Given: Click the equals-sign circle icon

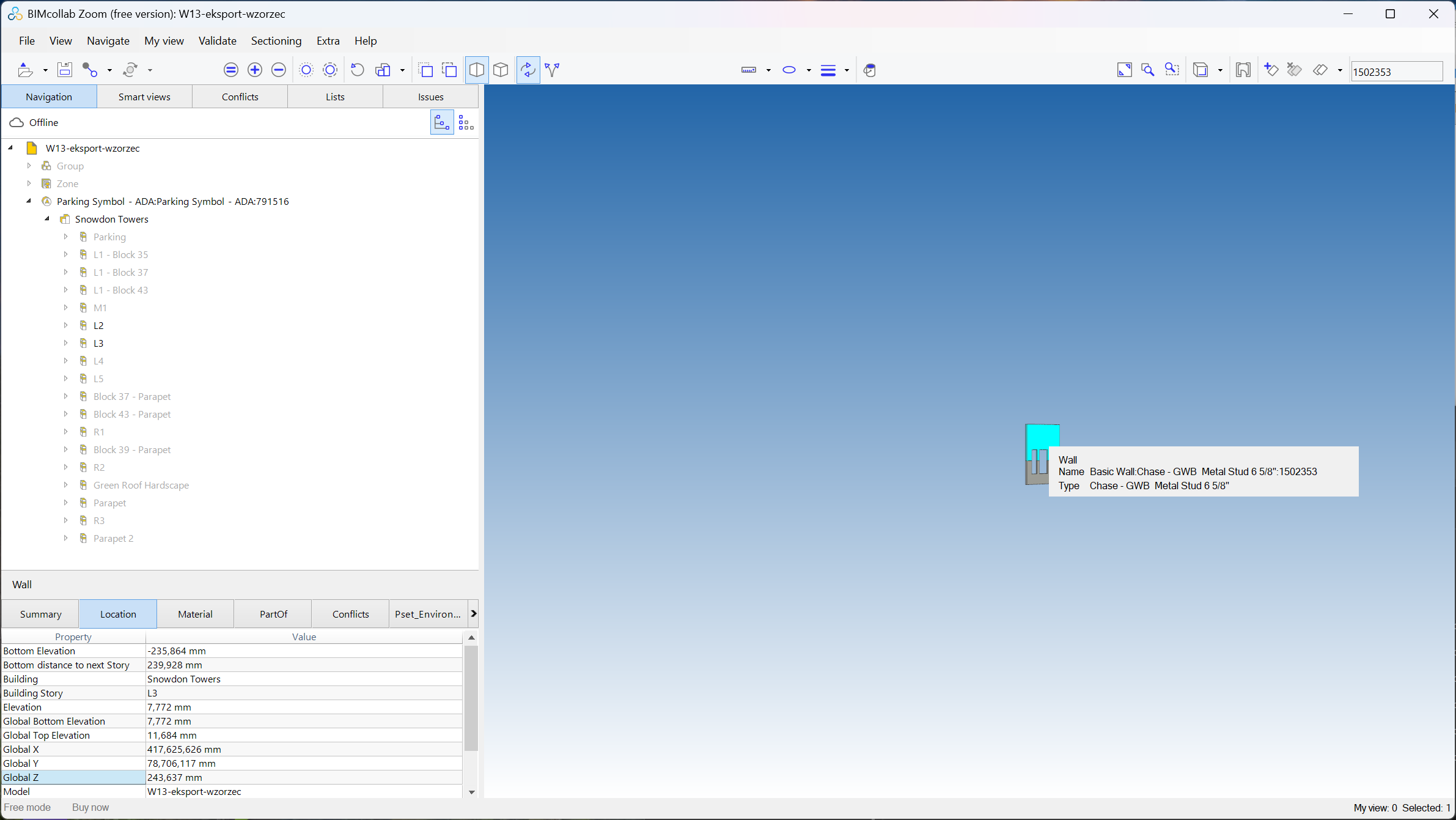Looking at the screenshot, I should [231, 70].
